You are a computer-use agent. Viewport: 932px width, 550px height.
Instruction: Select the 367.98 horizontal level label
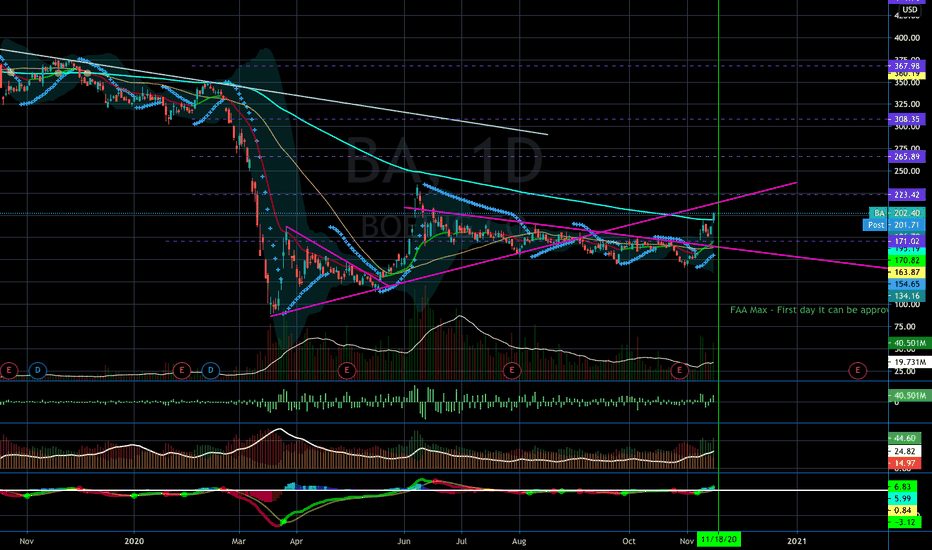tap(906, 66)
